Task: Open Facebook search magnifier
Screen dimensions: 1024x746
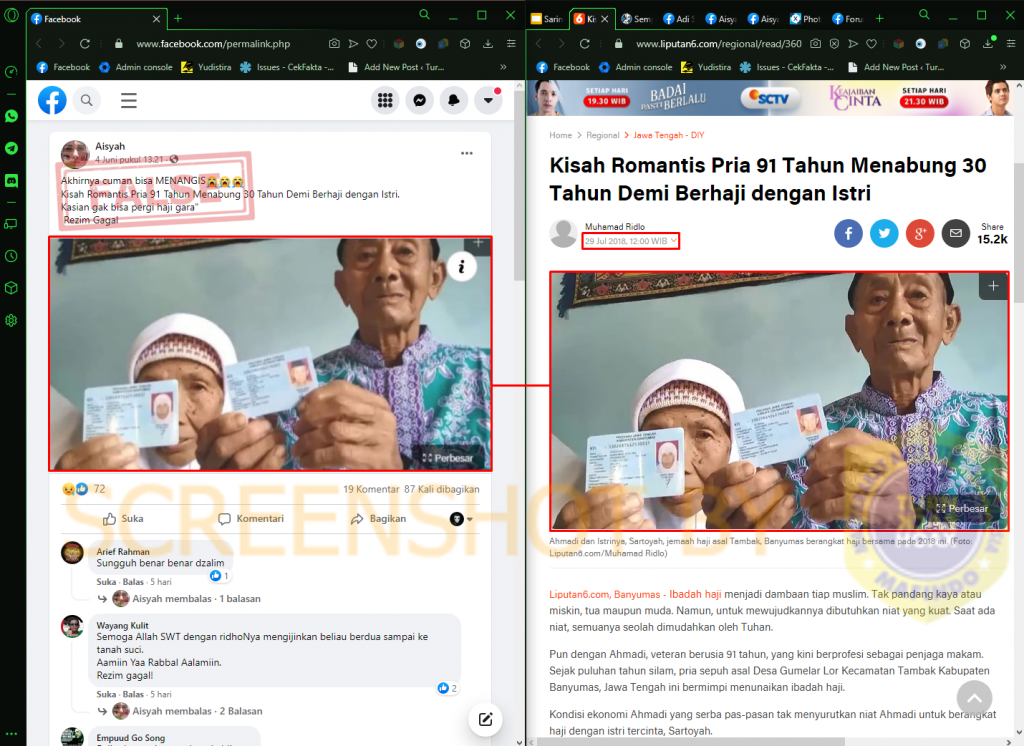Action: [x=86, y=101]
